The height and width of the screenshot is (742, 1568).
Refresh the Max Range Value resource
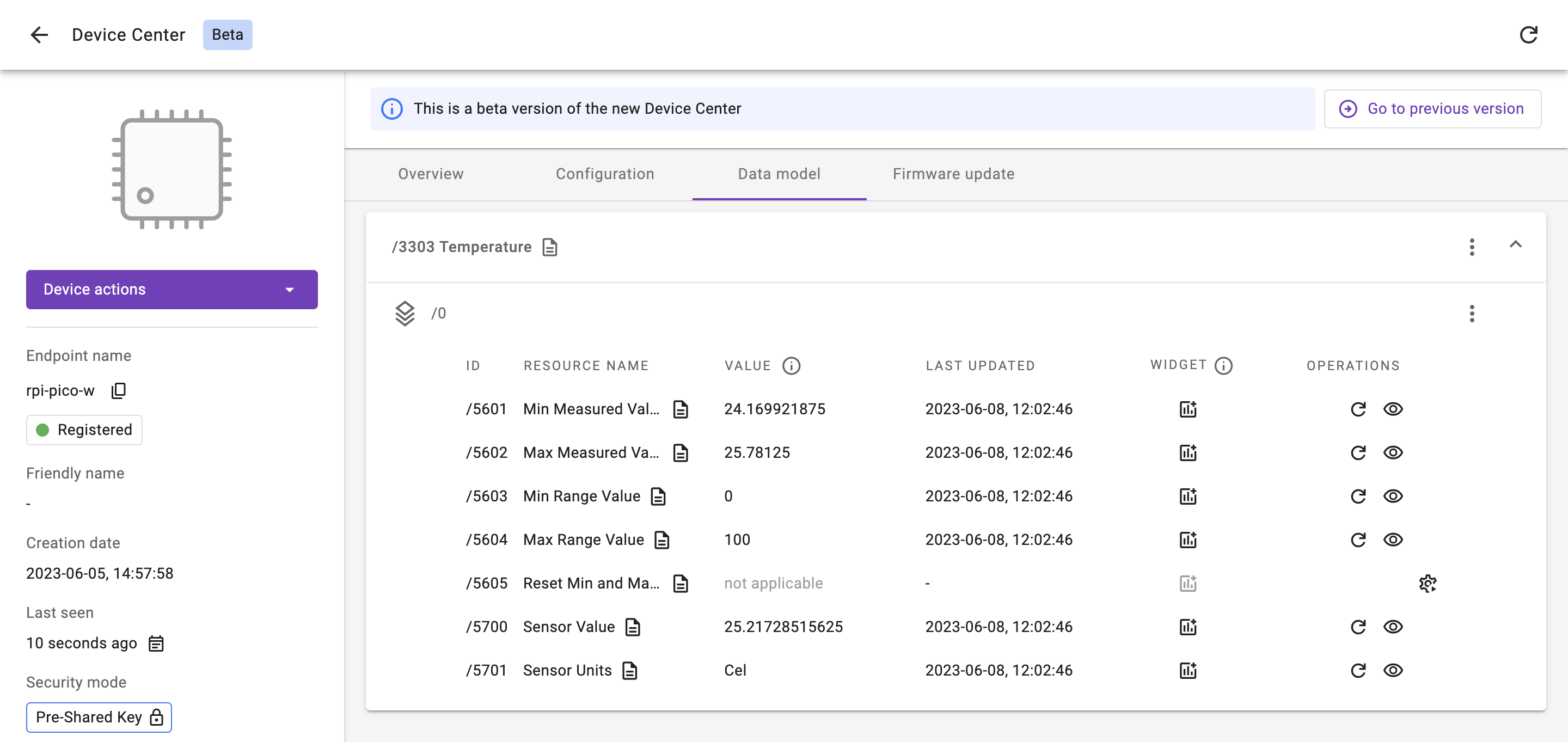pyautogui.click(x=1357, y=539)
